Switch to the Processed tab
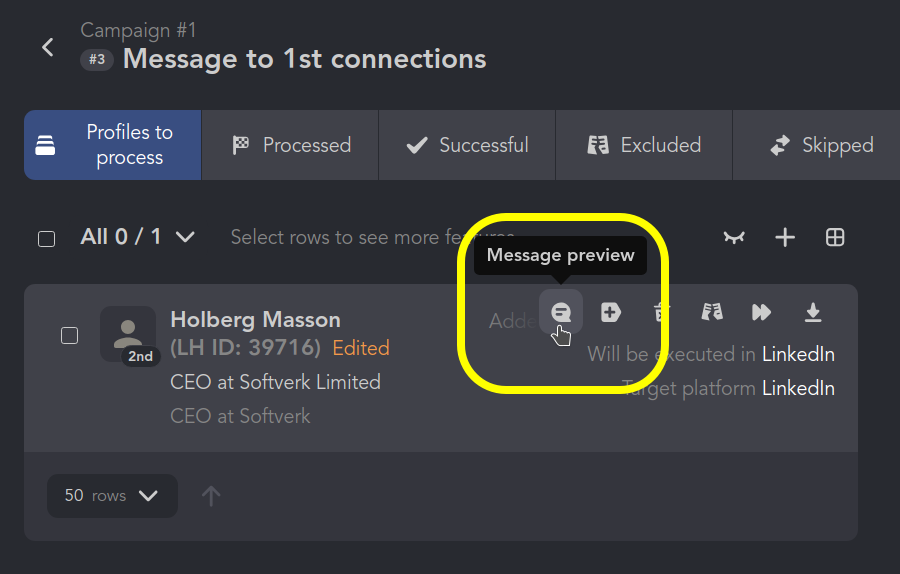The width and height of the screenshot is (900, 574). (290, 145)
